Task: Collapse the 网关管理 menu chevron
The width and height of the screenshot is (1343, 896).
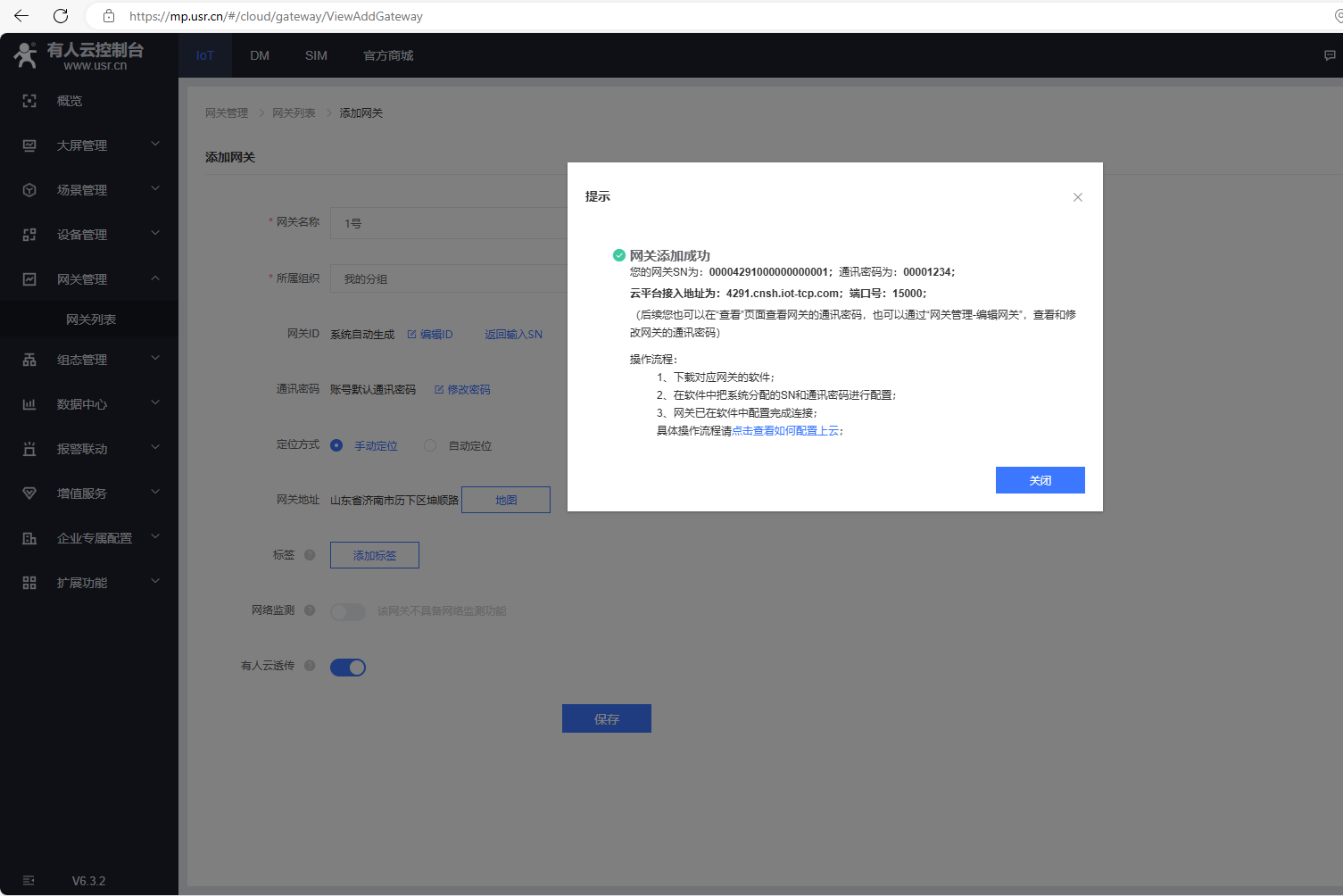Action: [x=155, y=278]
